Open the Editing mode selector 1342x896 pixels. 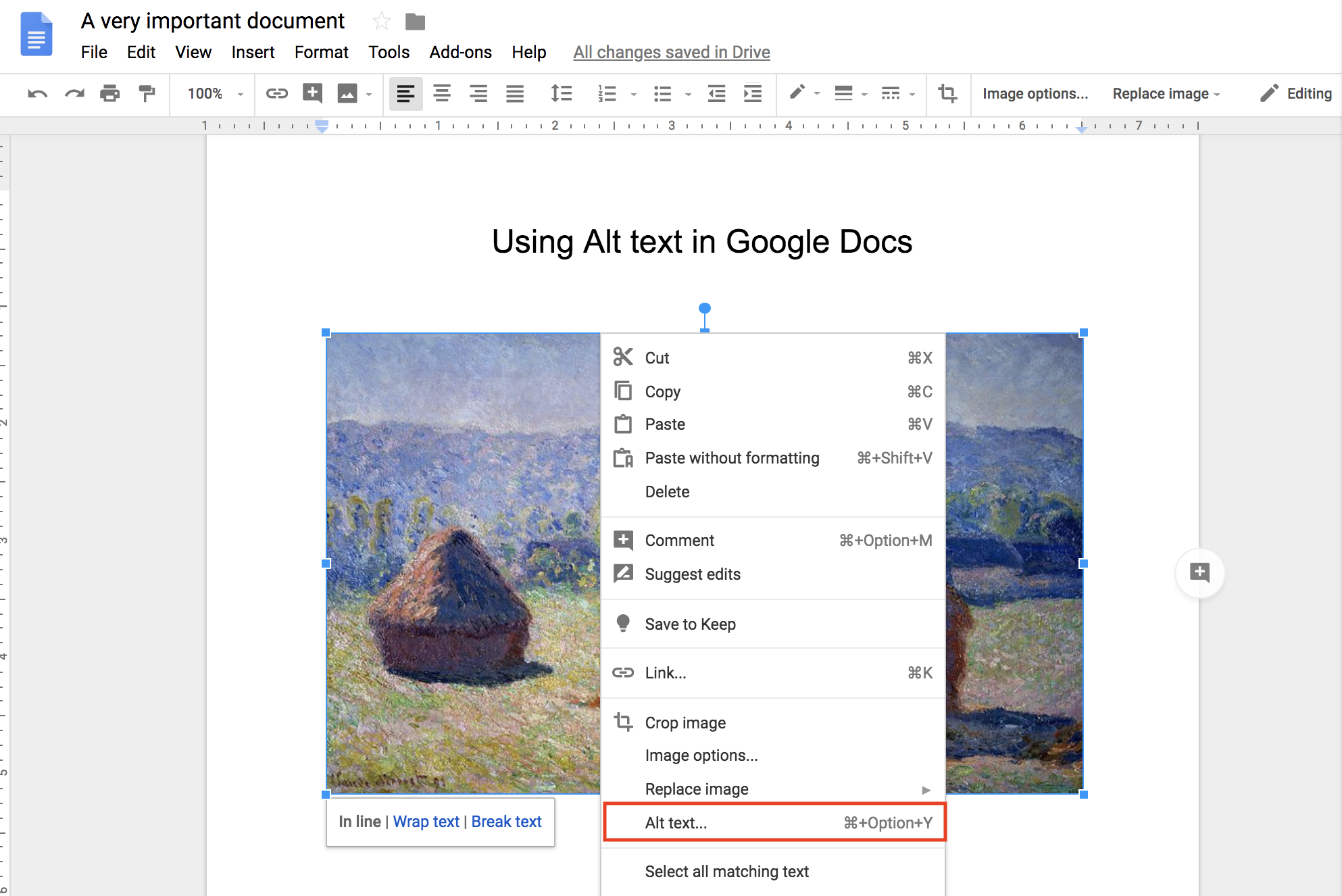coord(1296,93)
